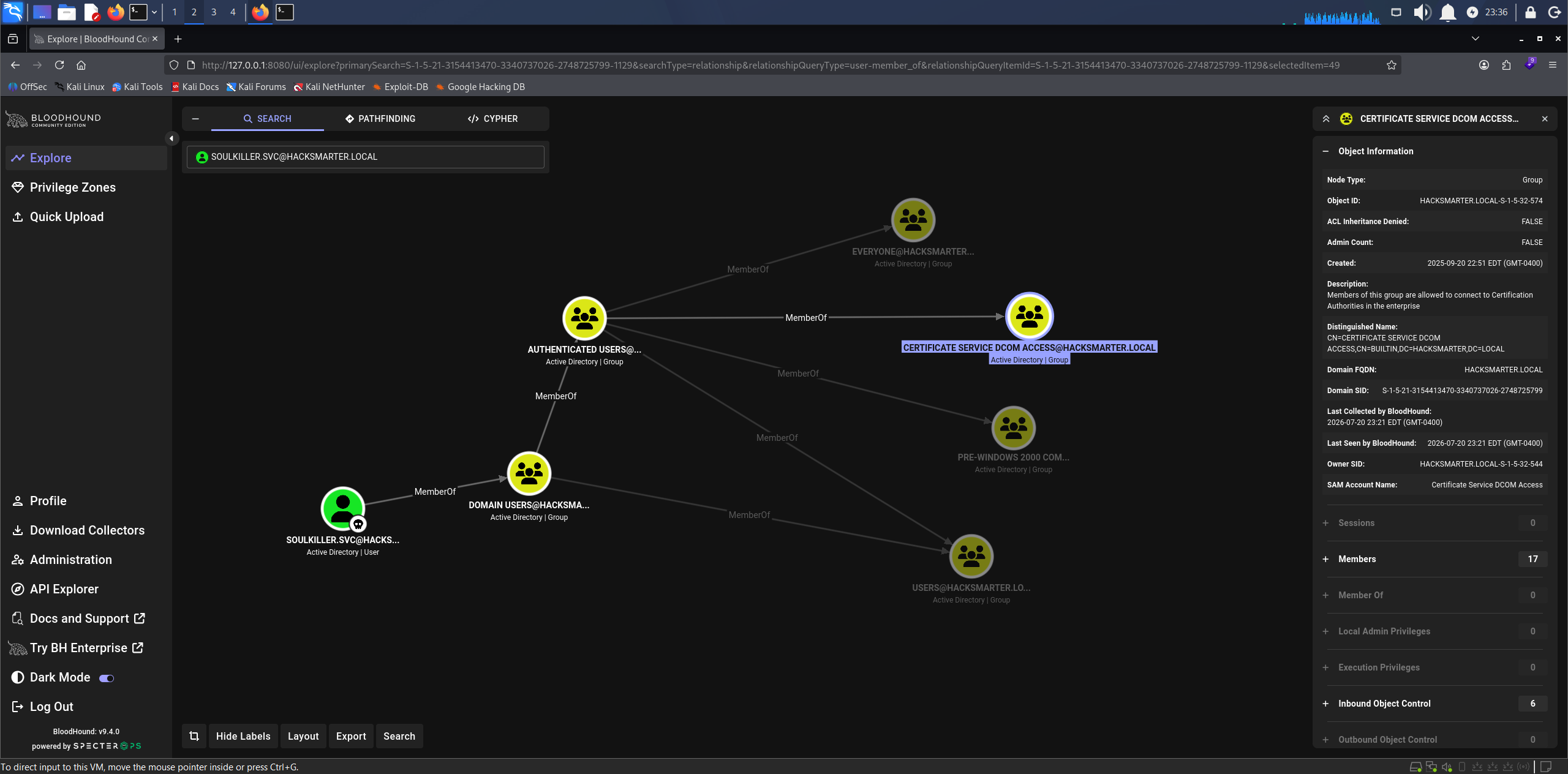
Task: Open Download Collectors page
Action: [x=86, y=530]
